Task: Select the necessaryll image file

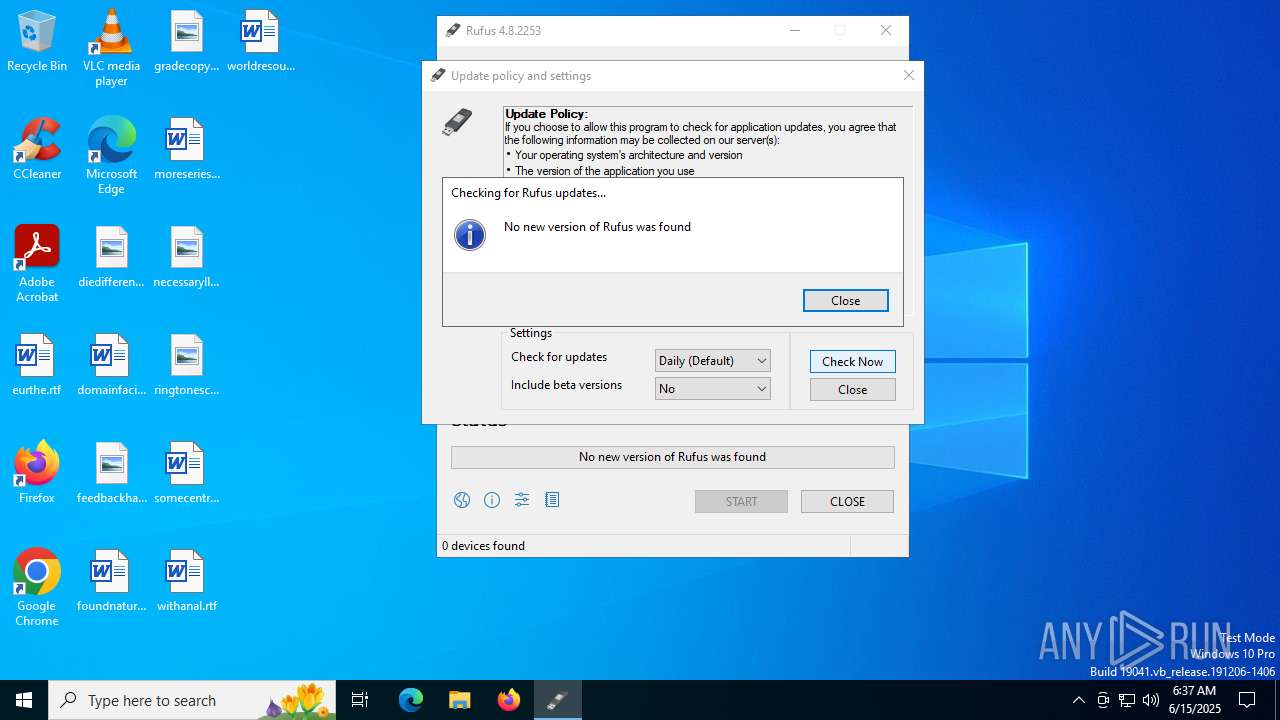Action: [186, 257]
